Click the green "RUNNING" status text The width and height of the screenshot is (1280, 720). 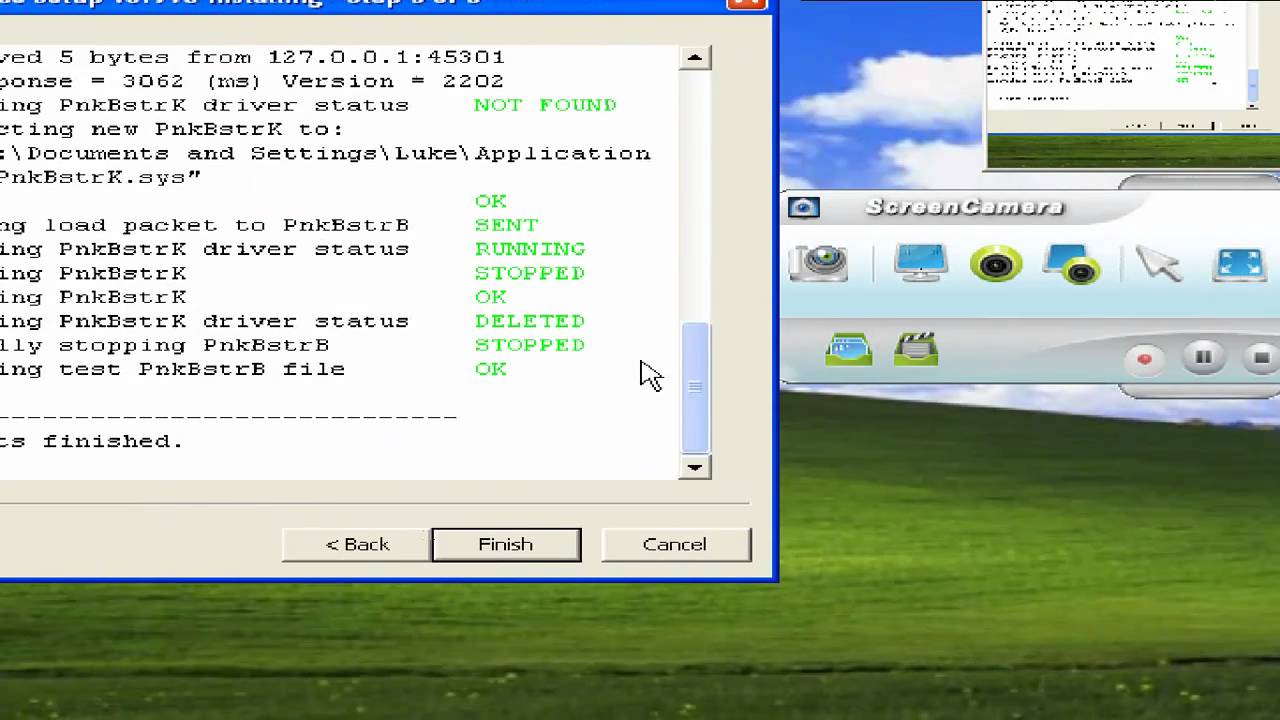tap(530, 249)
